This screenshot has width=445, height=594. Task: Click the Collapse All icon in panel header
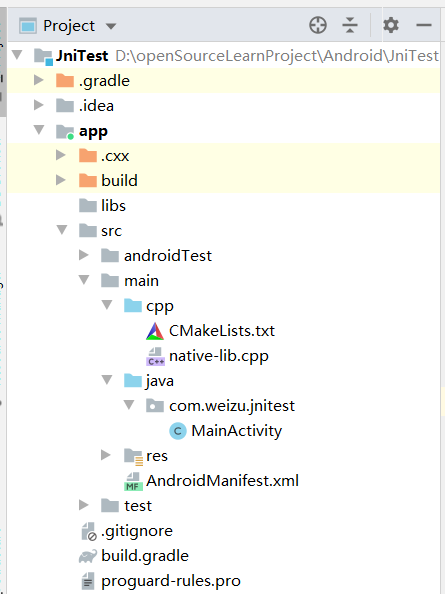pyautogui.click(x=350, y=25)
